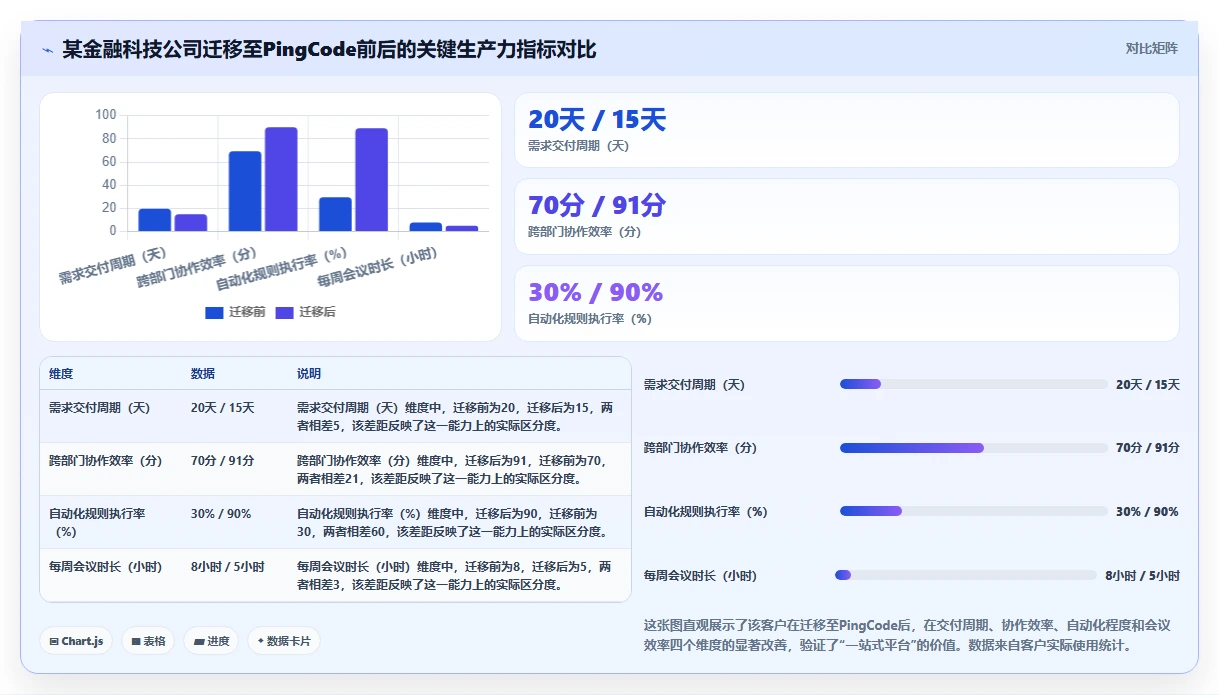Click table cell 30% / 90%
Image resolution: width=1219 pixels, height=695 pixels.
(221, 514)
